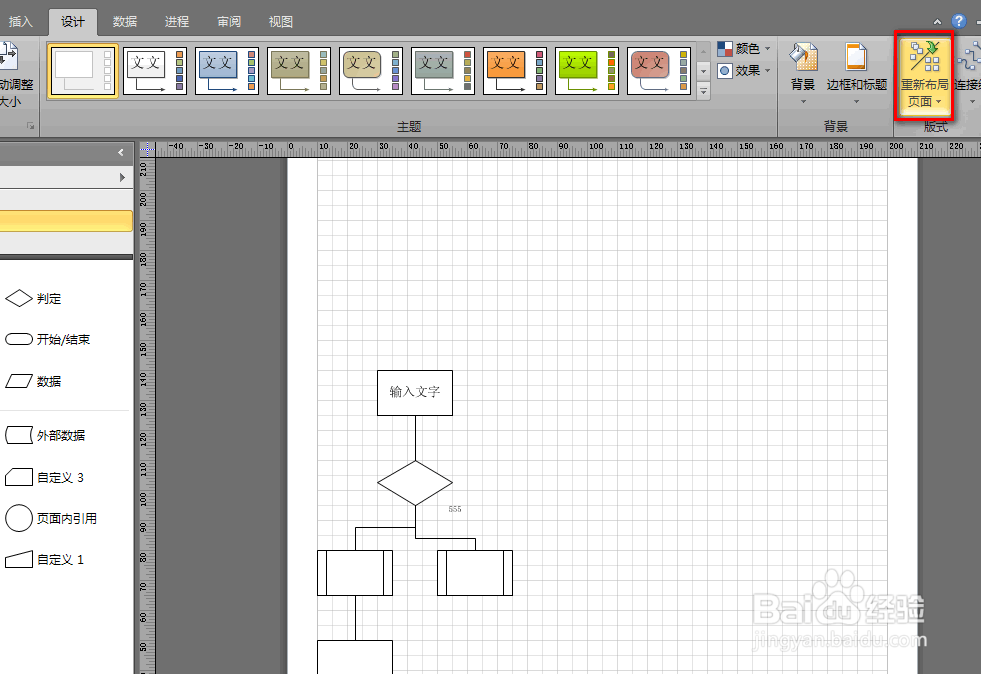Collapse the Shapes panel arrow

click(x=121, y=152)
